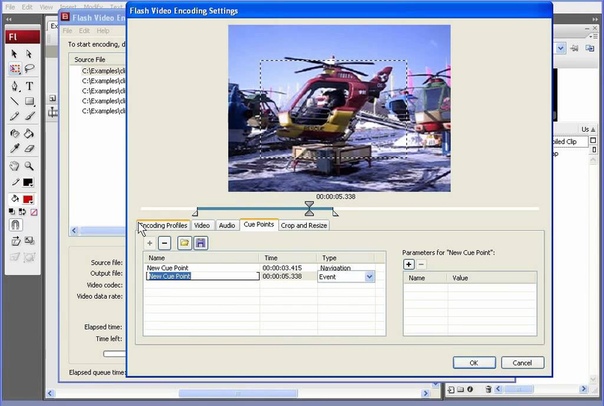Open the Crop and Resize tab
The image size is (604, 406).
304,225
